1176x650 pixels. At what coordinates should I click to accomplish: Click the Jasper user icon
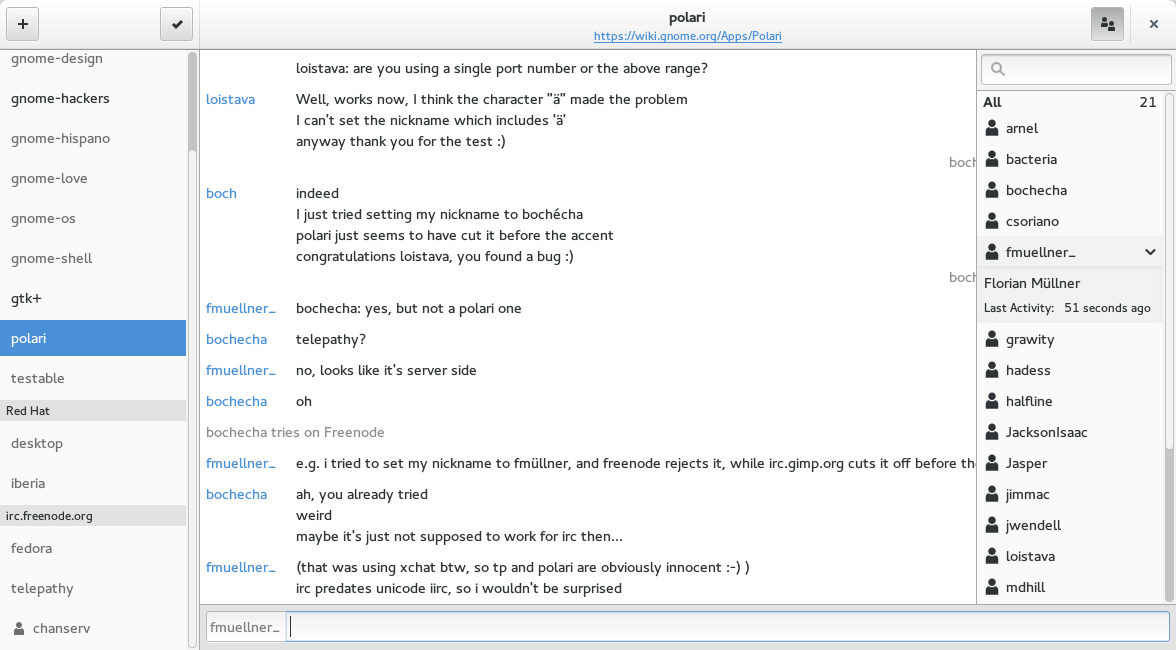(x=992, y=463)
